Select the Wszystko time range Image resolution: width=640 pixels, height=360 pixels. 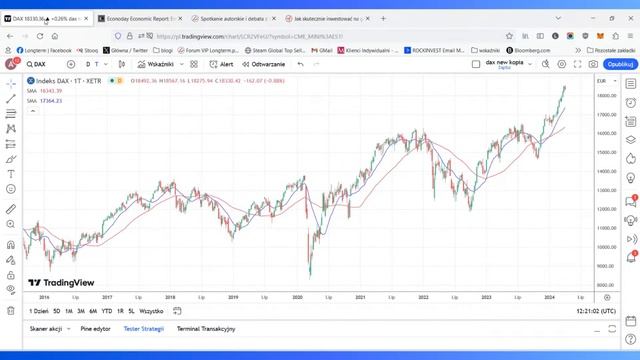[x=151, y=311]
